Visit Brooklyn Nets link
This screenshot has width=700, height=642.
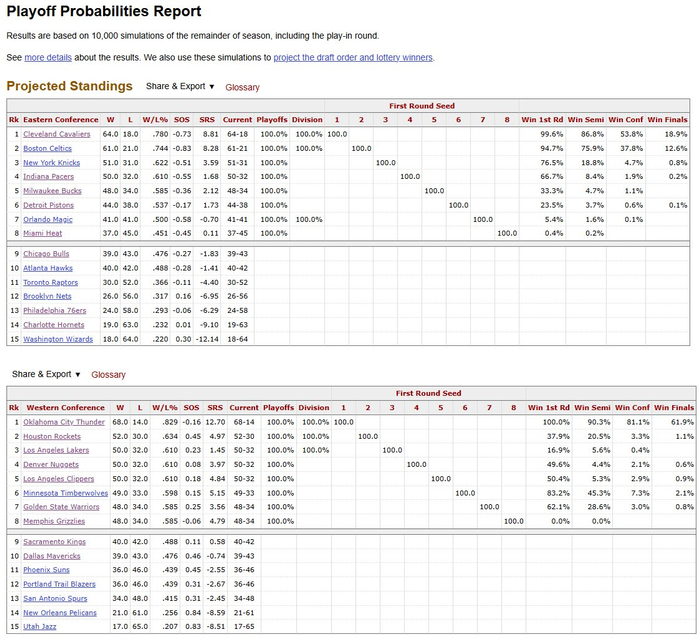pyautogui.click(x=47, y=296)
